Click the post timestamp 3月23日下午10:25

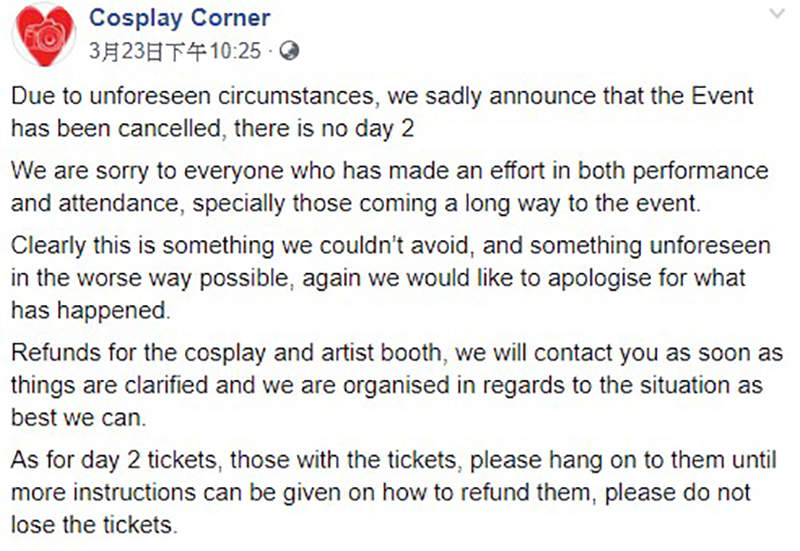click(x=174, y=49)
